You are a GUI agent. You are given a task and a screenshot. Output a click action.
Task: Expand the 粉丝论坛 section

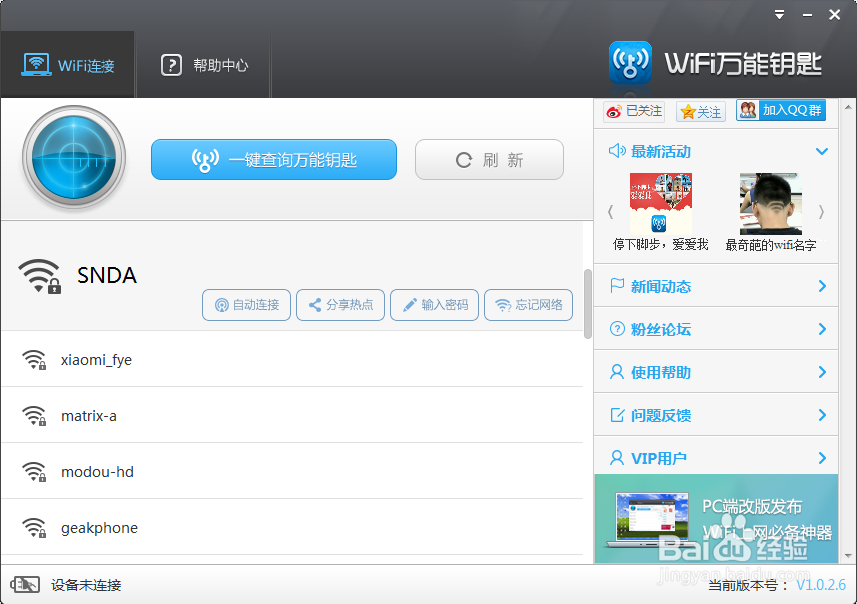(x=716, y=329)
